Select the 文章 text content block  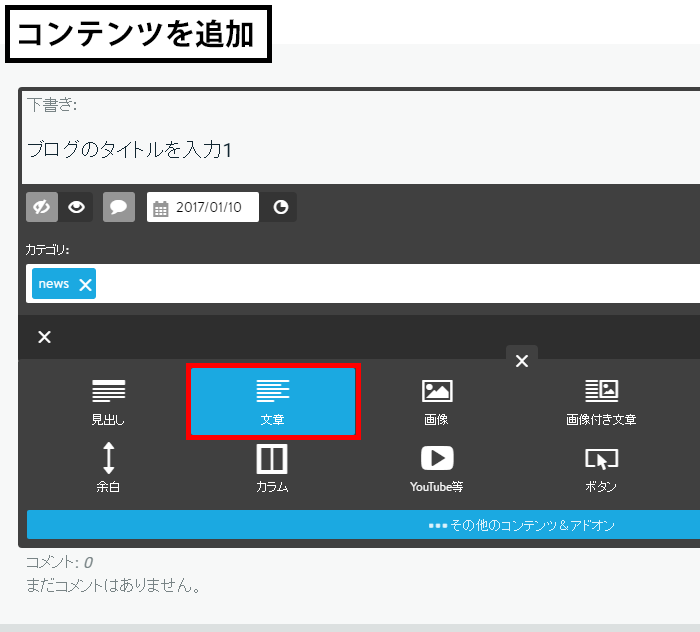(x=273, y=401)
